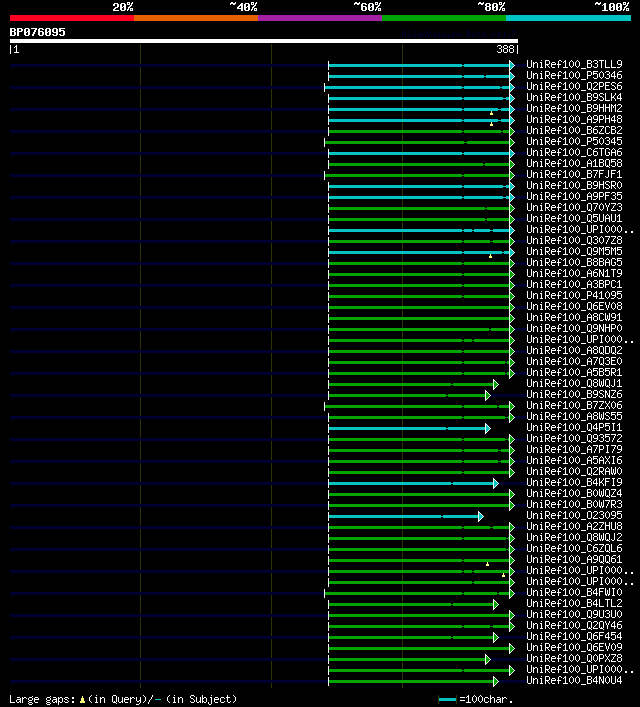Select the UniRef100_Q8WQJ2 entry
The width and height of the screenshot is (640, 707).
coord(574,537)
